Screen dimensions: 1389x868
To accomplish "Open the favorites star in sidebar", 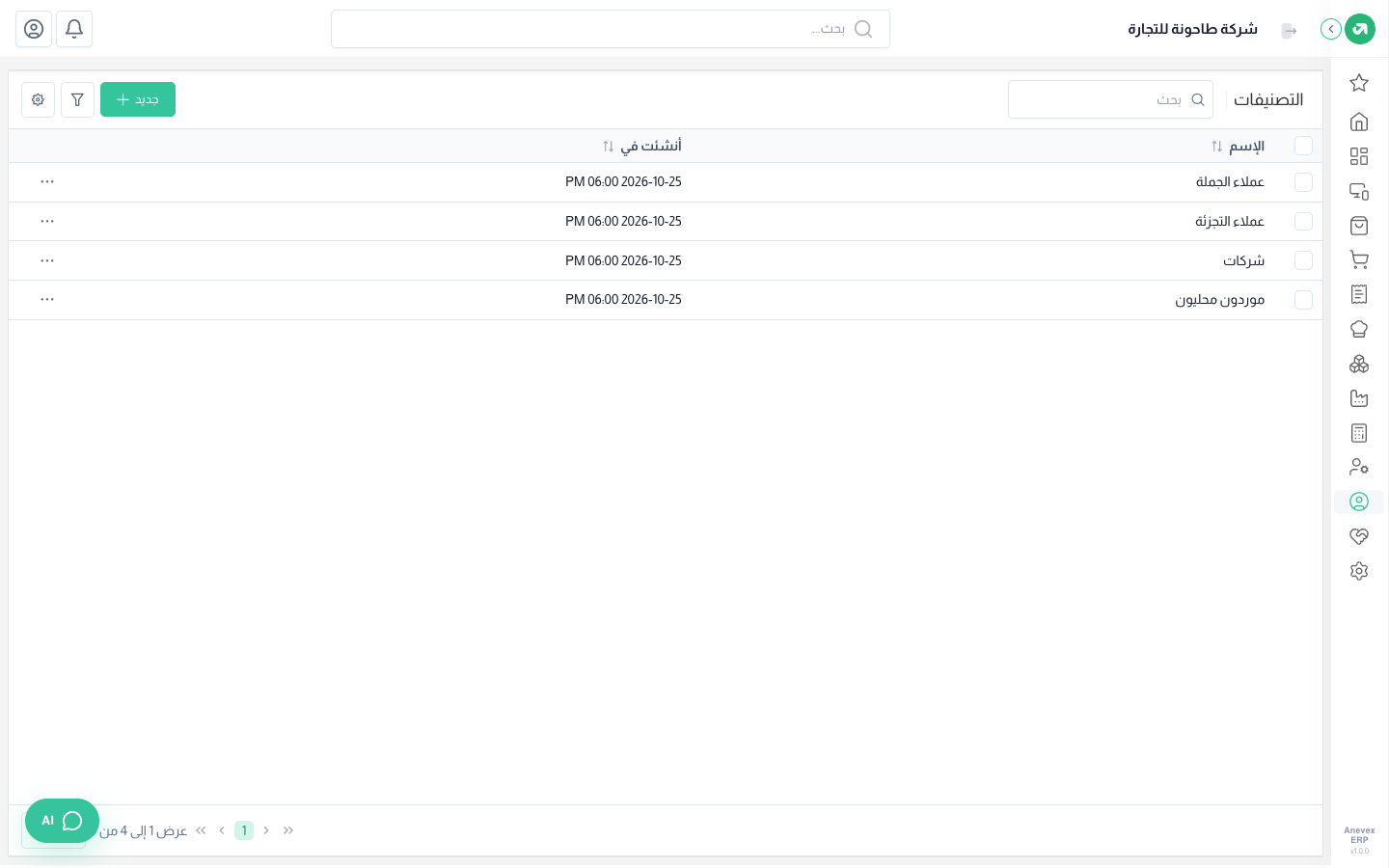I will pyautogui.click(x=1359, y=83).
